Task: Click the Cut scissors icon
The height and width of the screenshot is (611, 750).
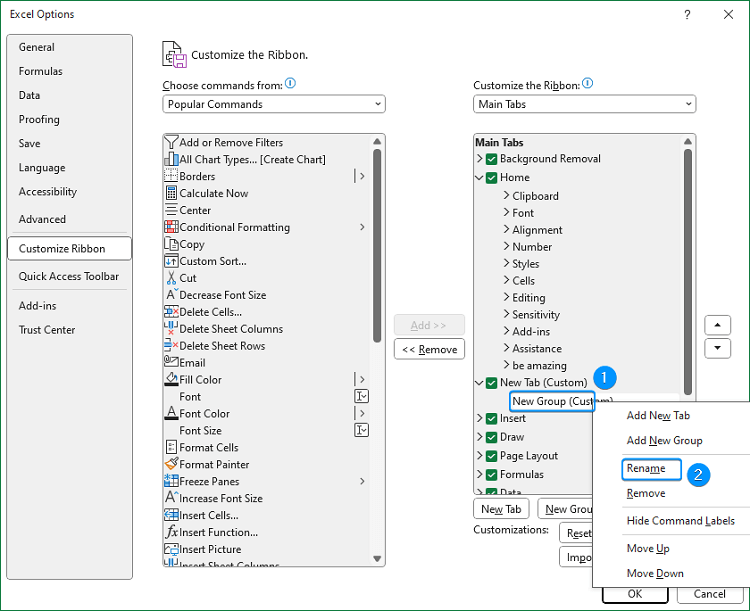Action: tap(171, 278)
